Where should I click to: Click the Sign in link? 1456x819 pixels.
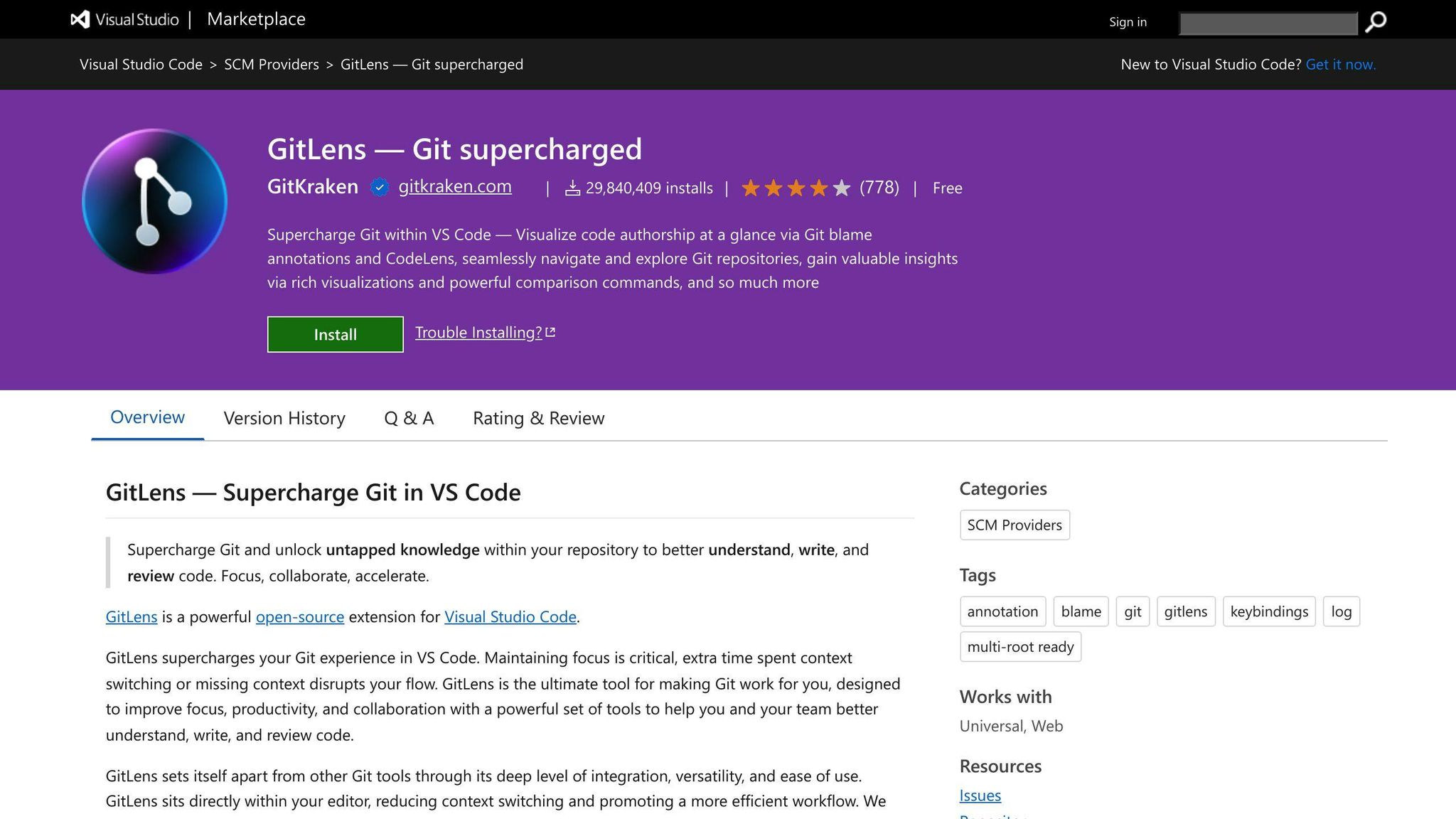(1128, 22)
